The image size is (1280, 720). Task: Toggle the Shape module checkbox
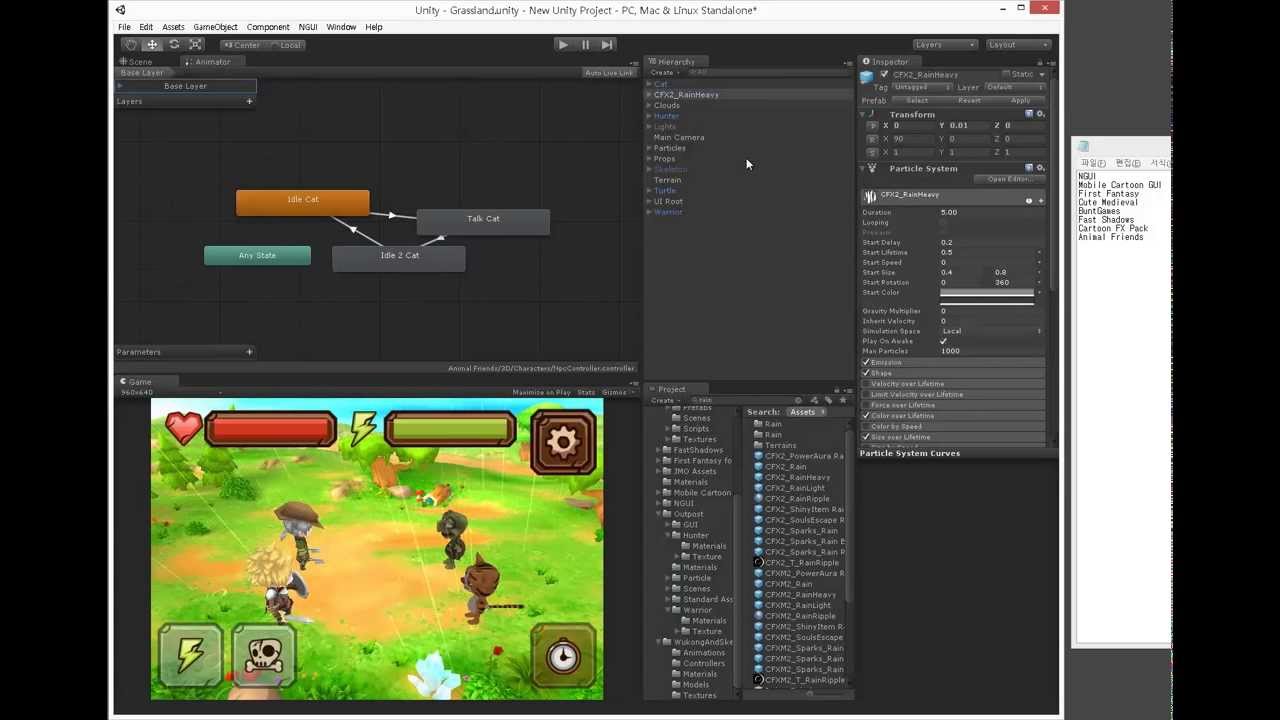tap(867, 373)
